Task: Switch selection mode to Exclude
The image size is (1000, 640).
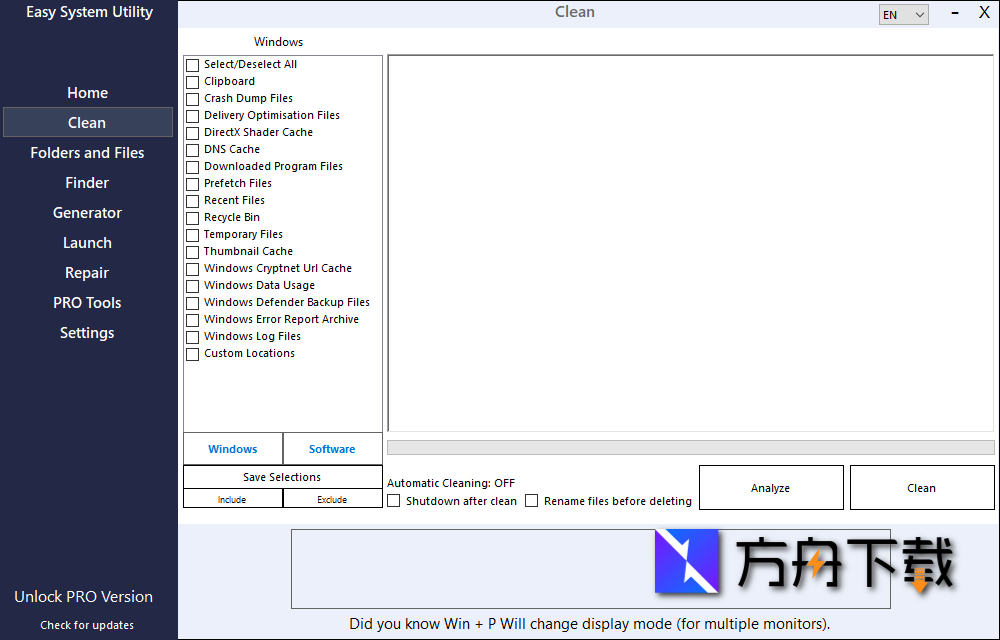Action: (332, 498)
